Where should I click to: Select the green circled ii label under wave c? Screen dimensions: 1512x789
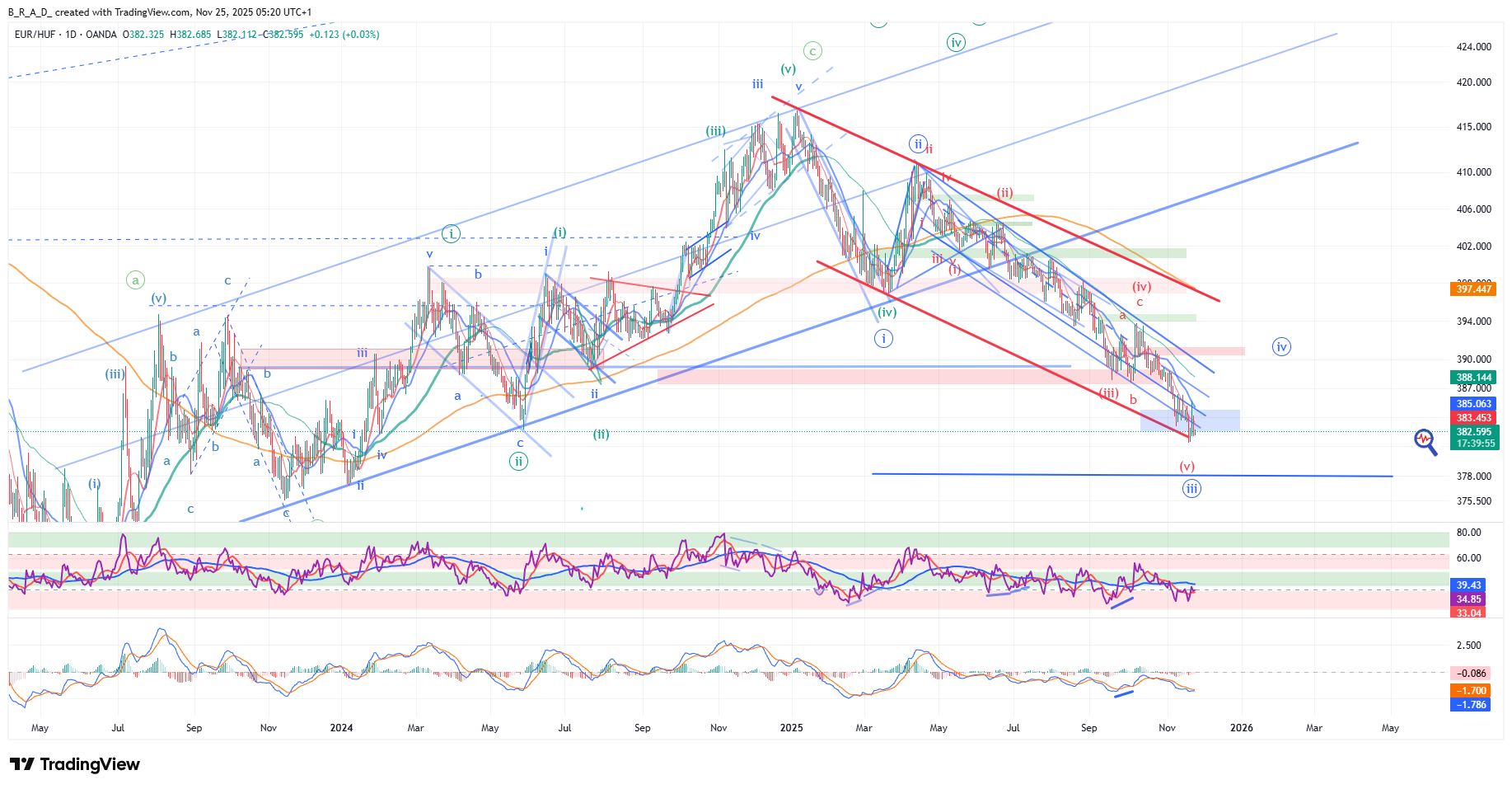tap(518, 462)
